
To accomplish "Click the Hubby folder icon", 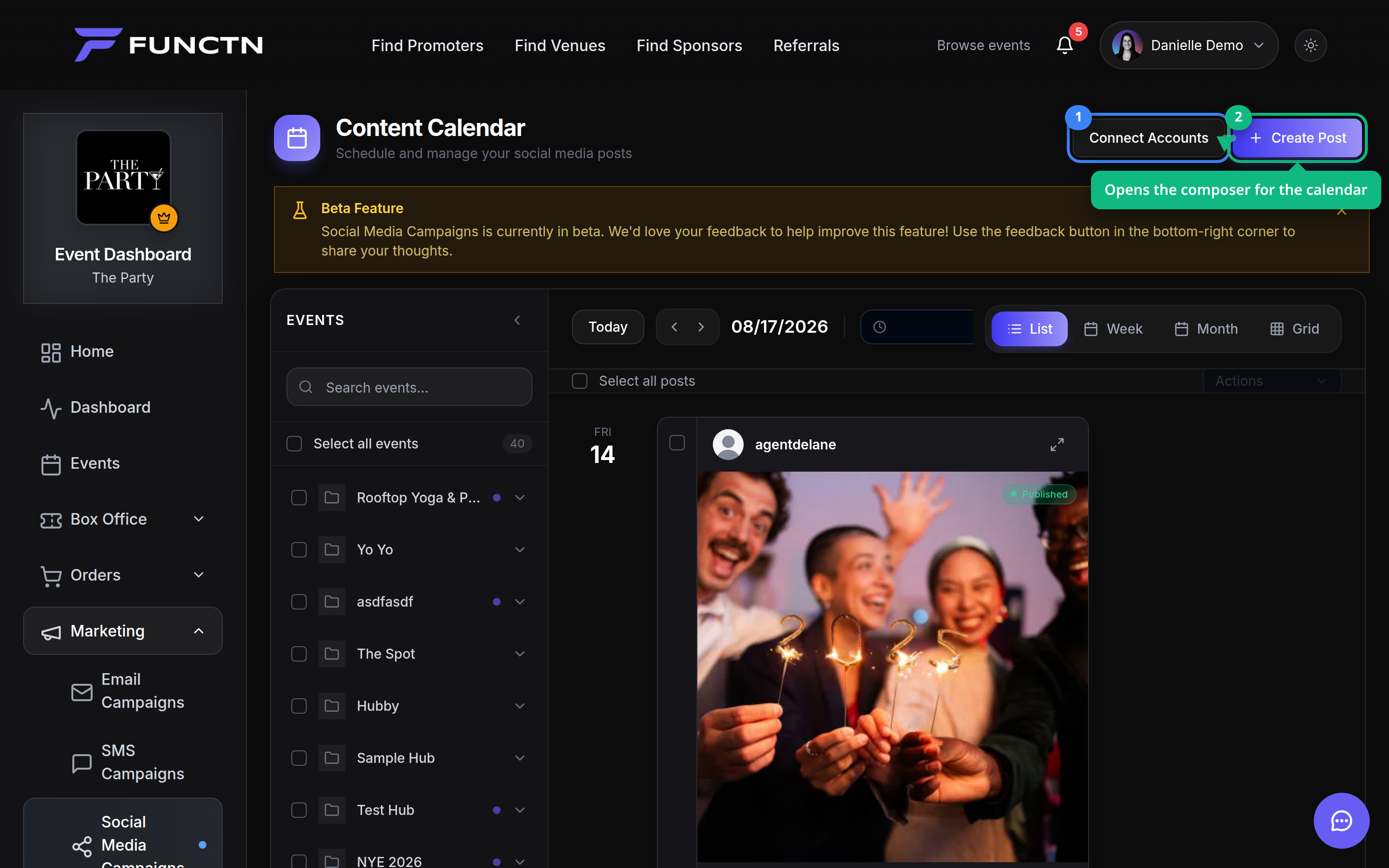I will (332, 705).
